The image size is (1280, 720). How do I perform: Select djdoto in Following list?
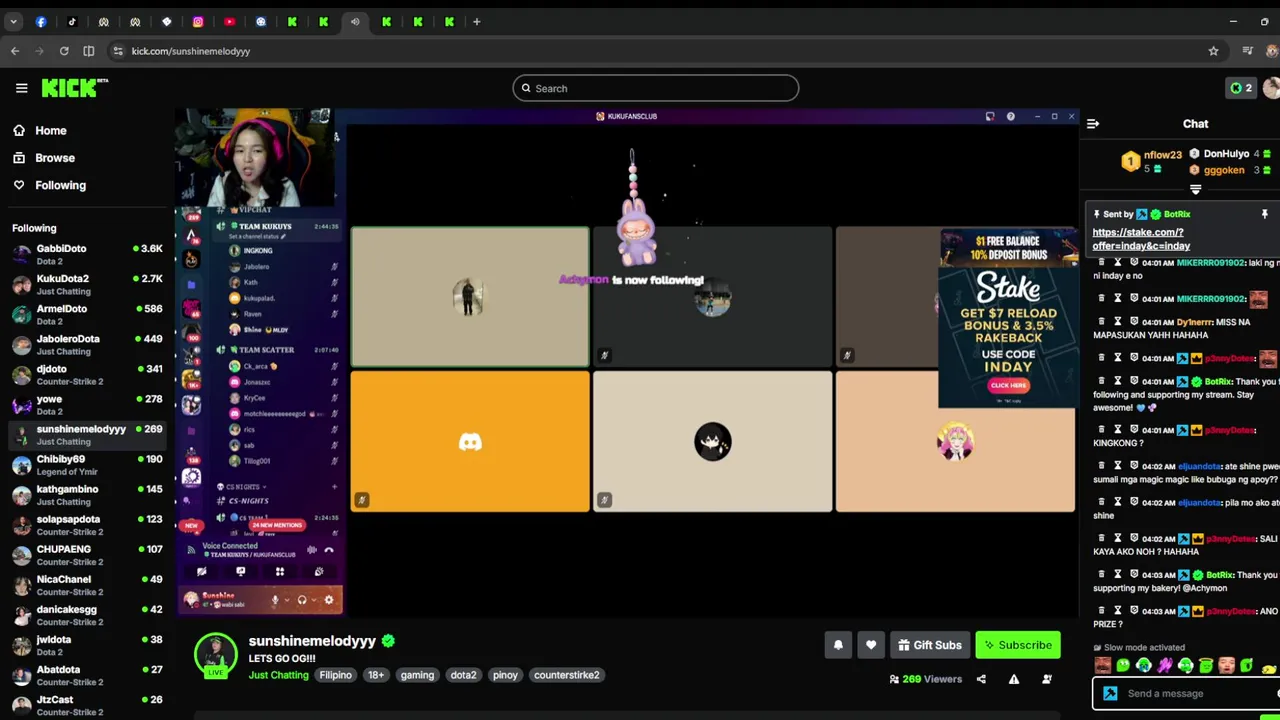click(85, 374)
